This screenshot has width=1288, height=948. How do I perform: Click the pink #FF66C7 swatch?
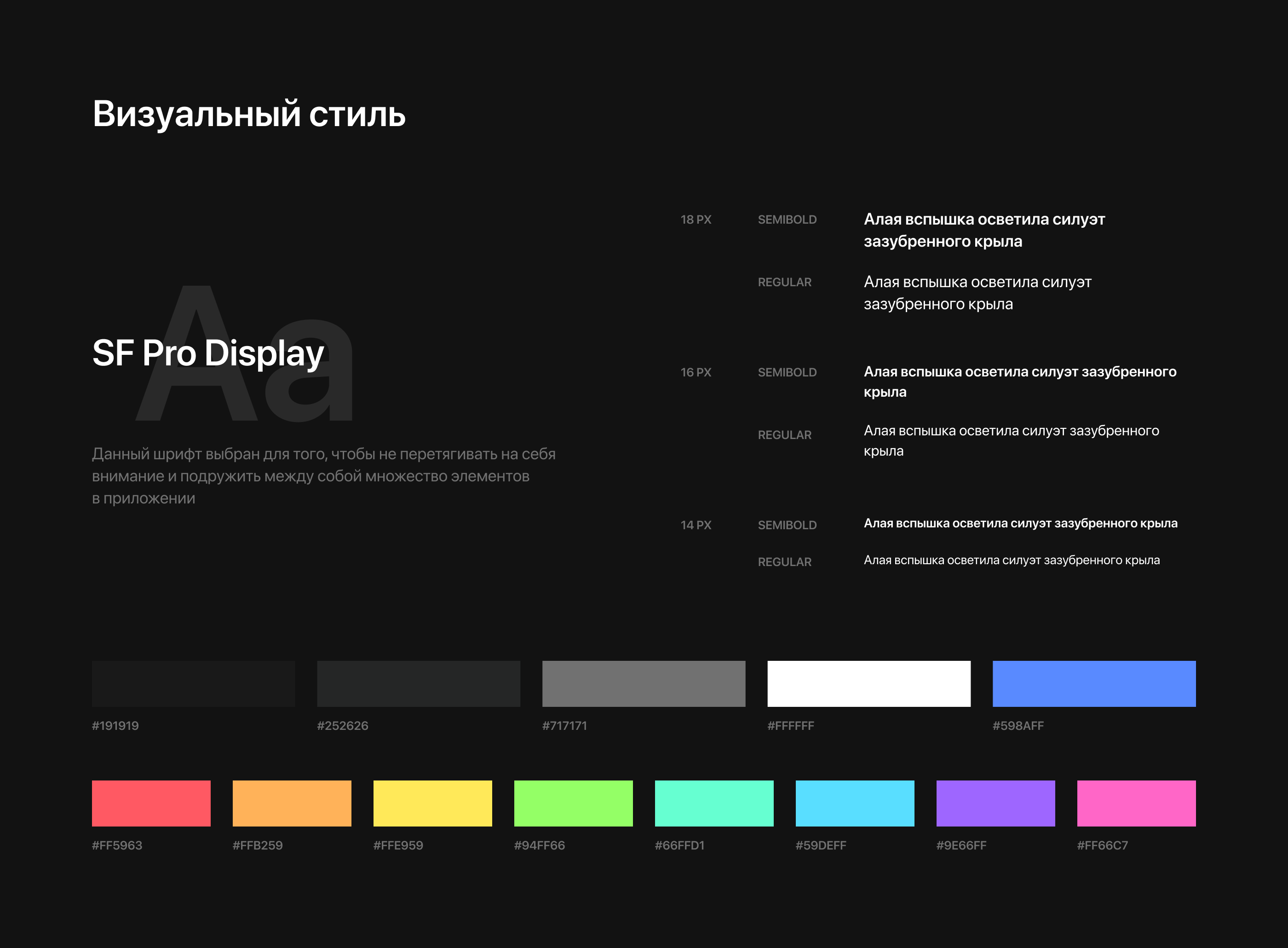point(1136,803)
